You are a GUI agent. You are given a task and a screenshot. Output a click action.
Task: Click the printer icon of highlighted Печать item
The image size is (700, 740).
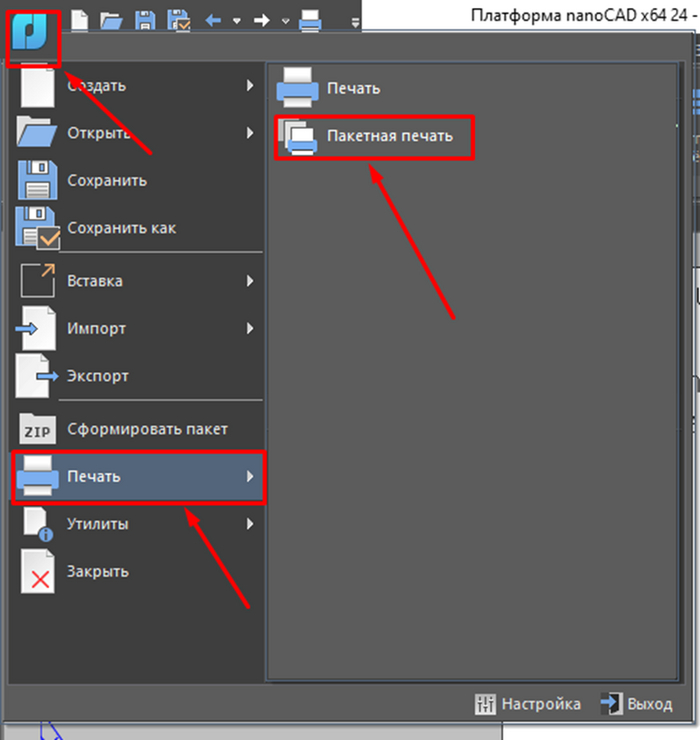pos(37,476)
